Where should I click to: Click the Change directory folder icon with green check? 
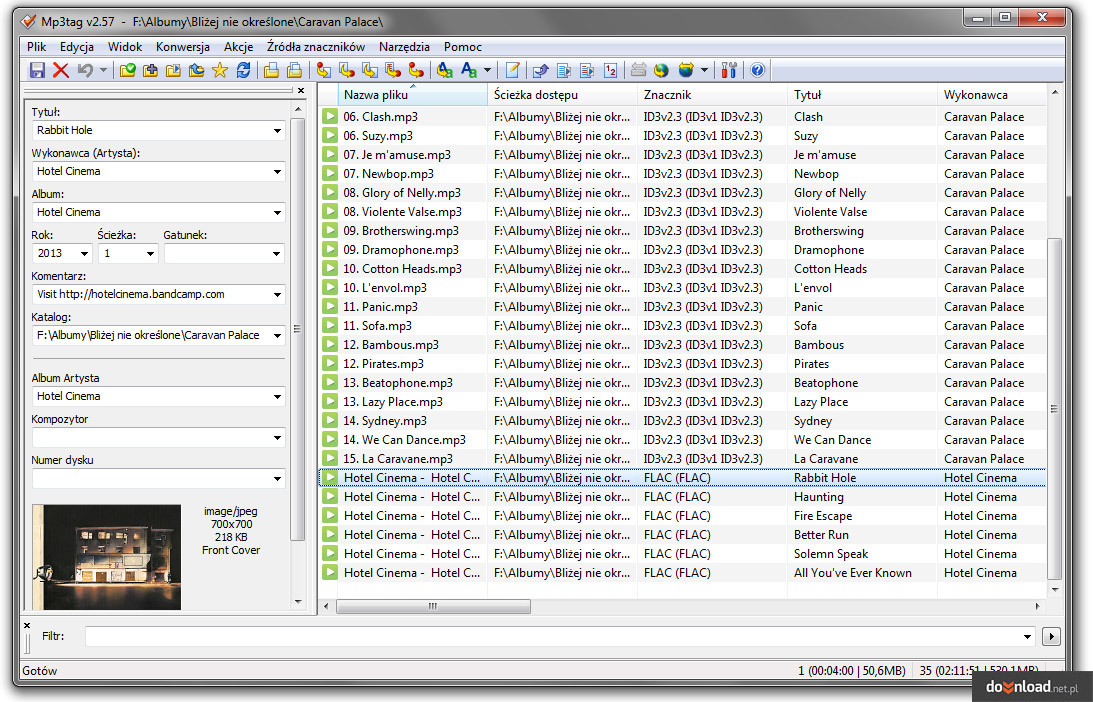127,70
